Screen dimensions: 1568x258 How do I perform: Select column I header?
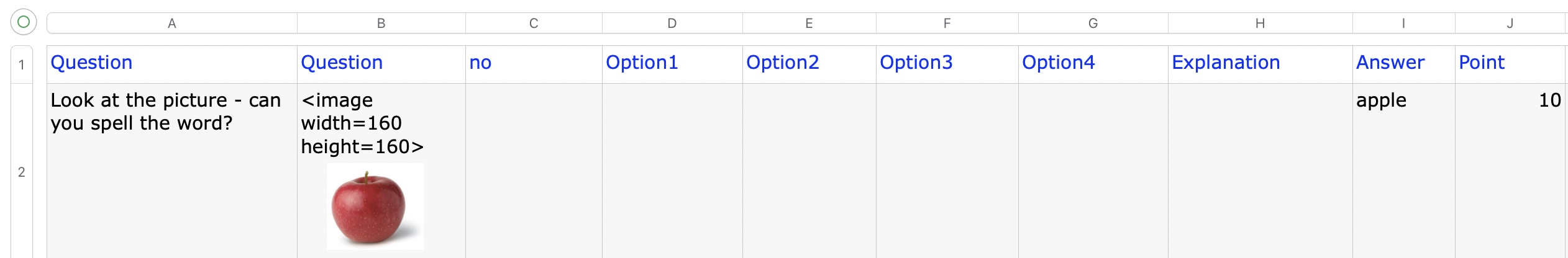(1403, 24)
